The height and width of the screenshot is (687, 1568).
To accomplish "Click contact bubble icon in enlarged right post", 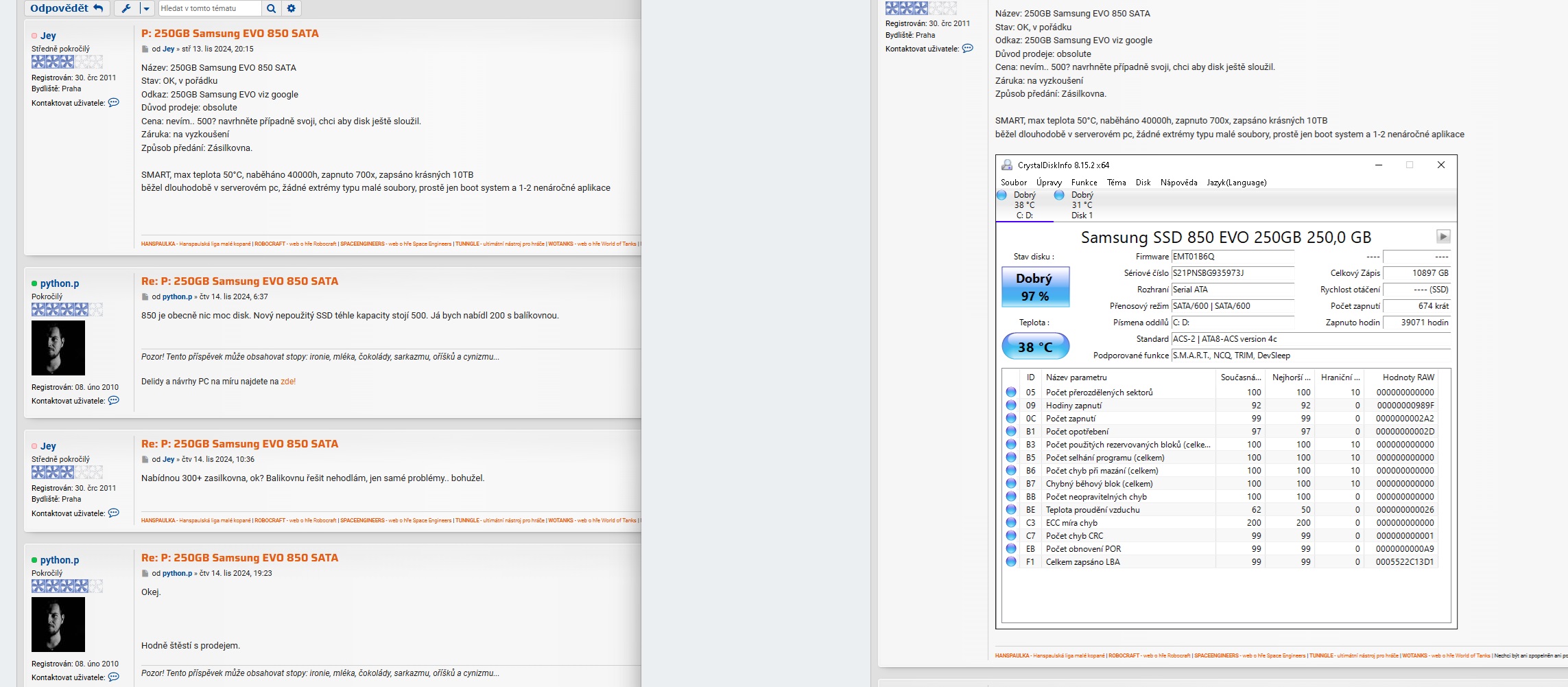I will tap(968, 49).
